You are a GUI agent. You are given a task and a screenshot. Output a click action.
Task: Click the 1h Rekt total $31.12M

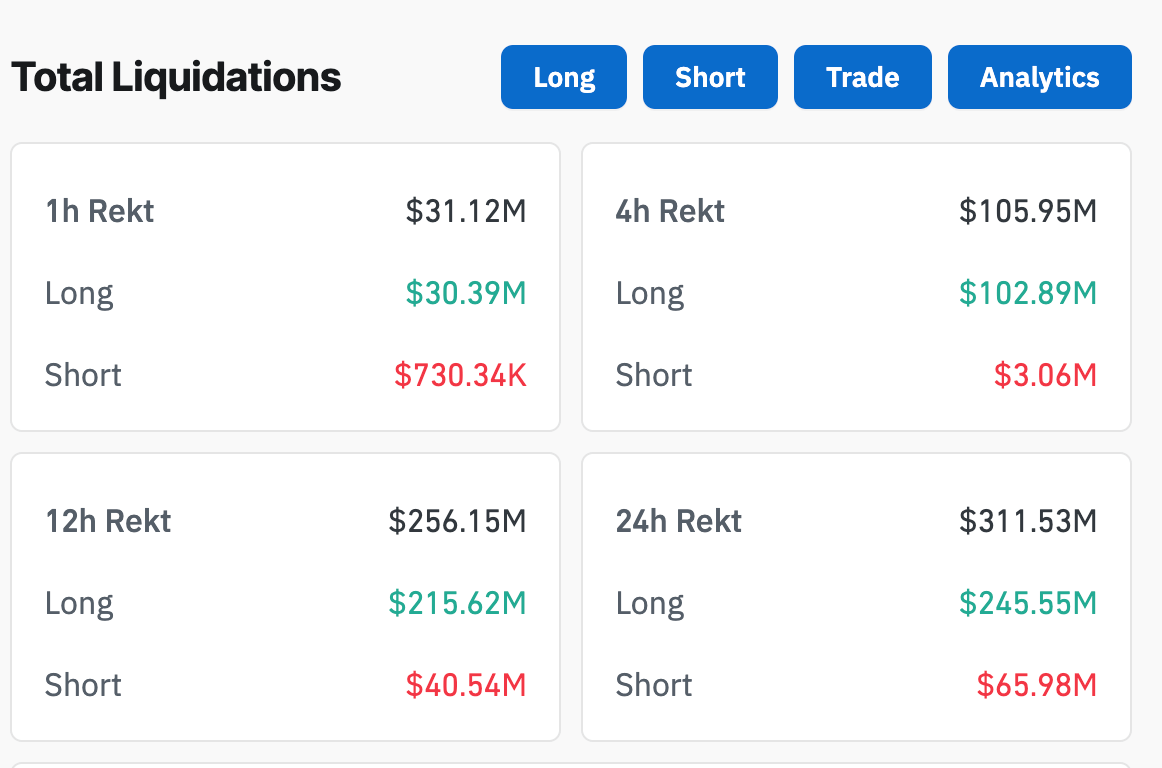466,211
